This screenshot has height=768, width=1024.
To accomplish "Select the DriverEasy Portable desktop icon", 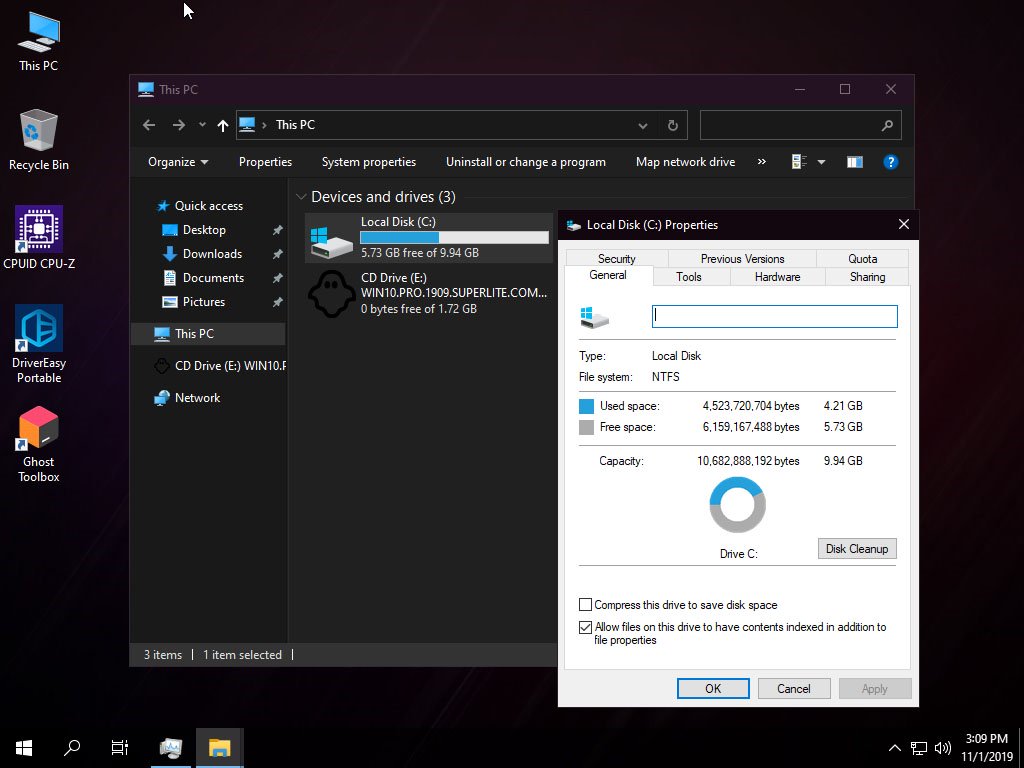I will [39, 344].
